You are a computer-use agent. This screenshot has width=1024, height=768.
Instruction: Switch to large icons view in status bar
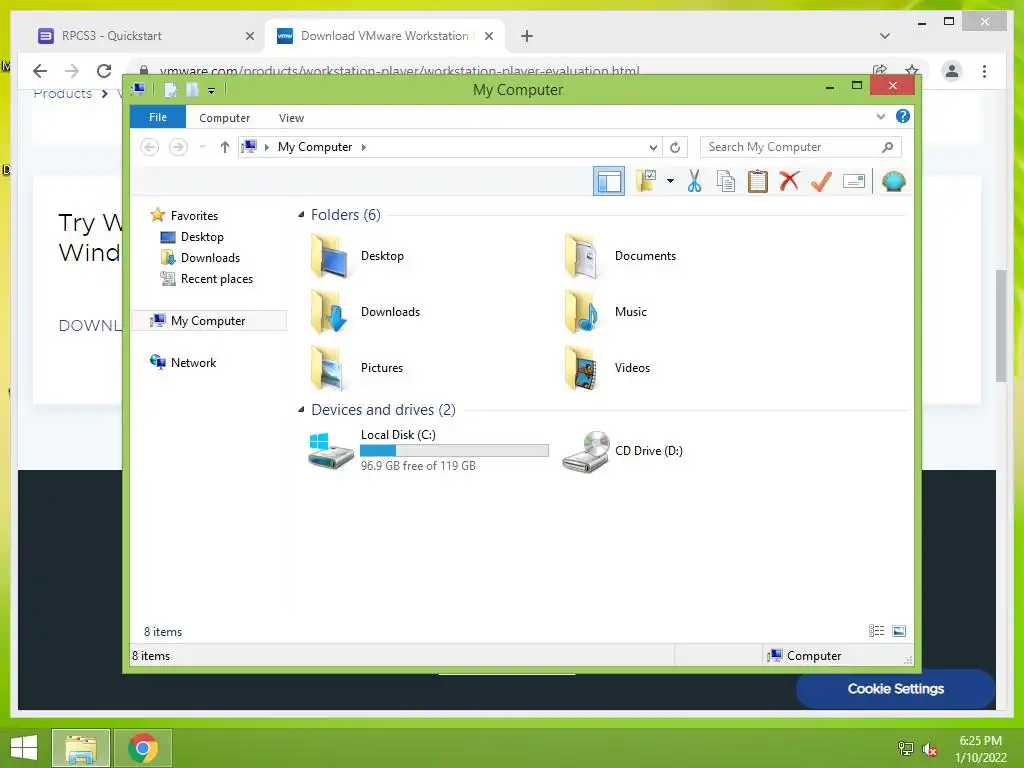point(899,631)
